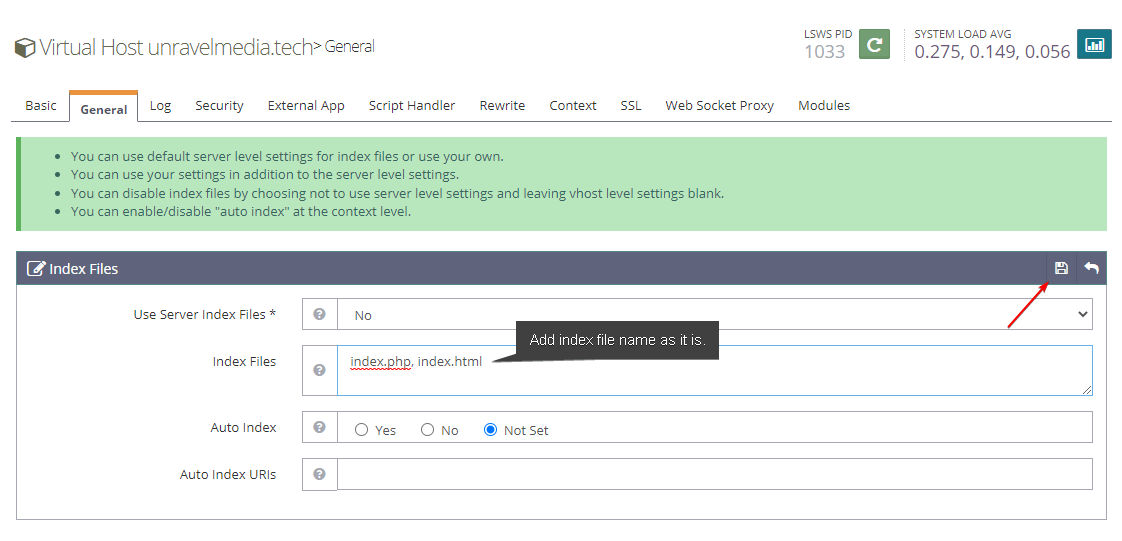Click the save floppy disk icon
1122x541 pixels.
tap(1061, 268)
